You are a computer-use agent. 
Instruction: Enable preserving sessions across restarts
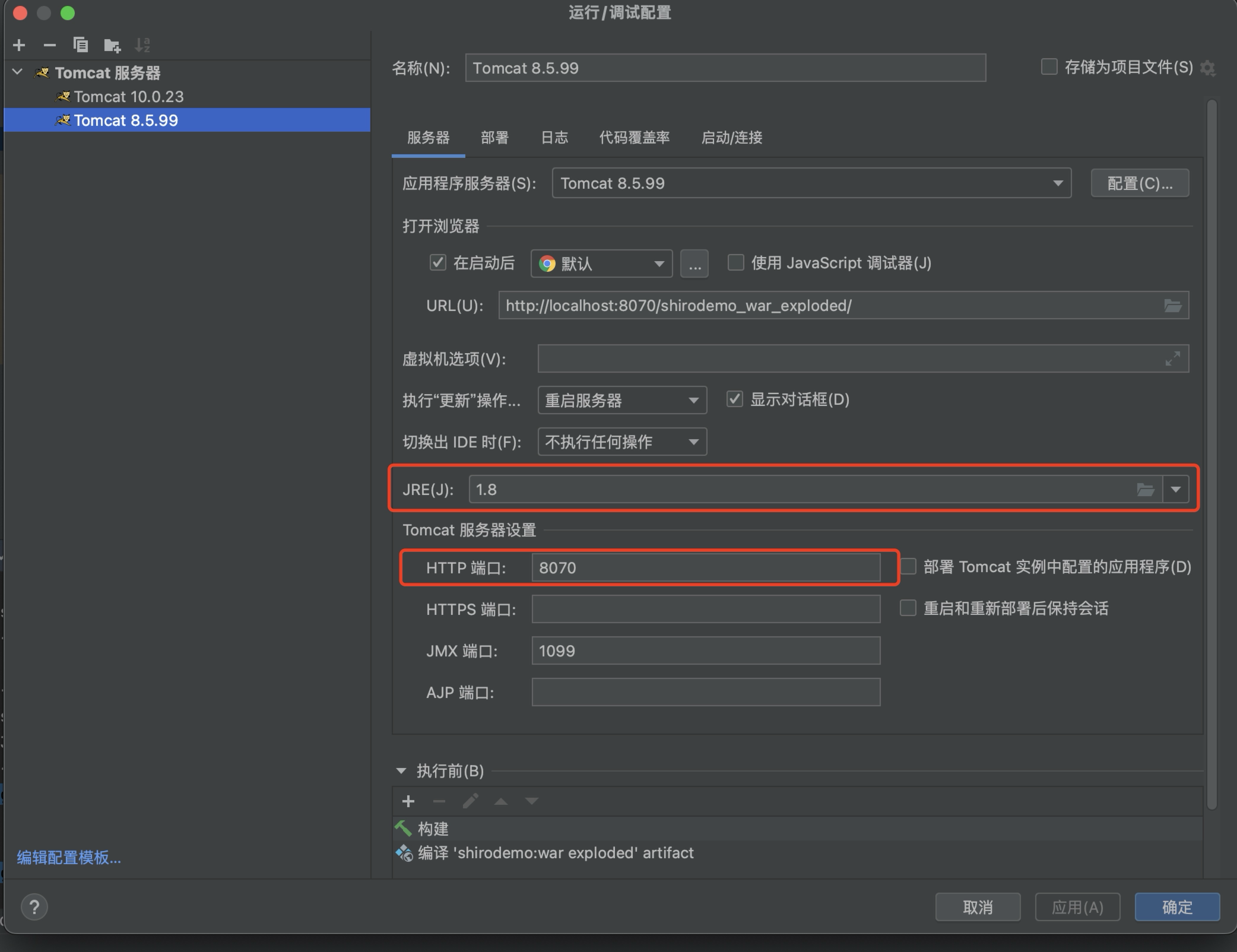(x=908, y=608)
